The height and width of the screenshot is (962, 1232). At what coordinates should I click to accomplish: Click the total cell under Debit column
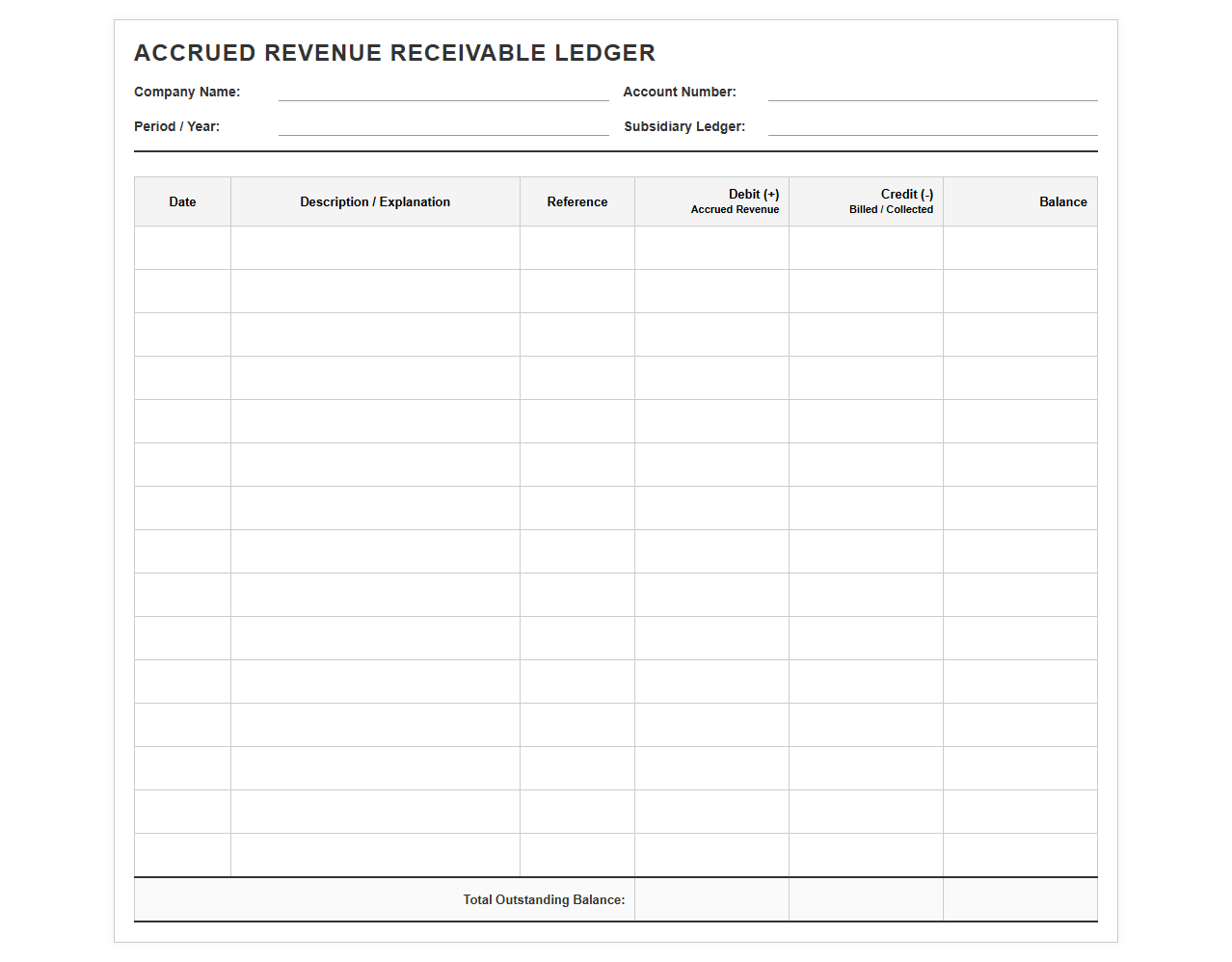[x=711, y=899]
